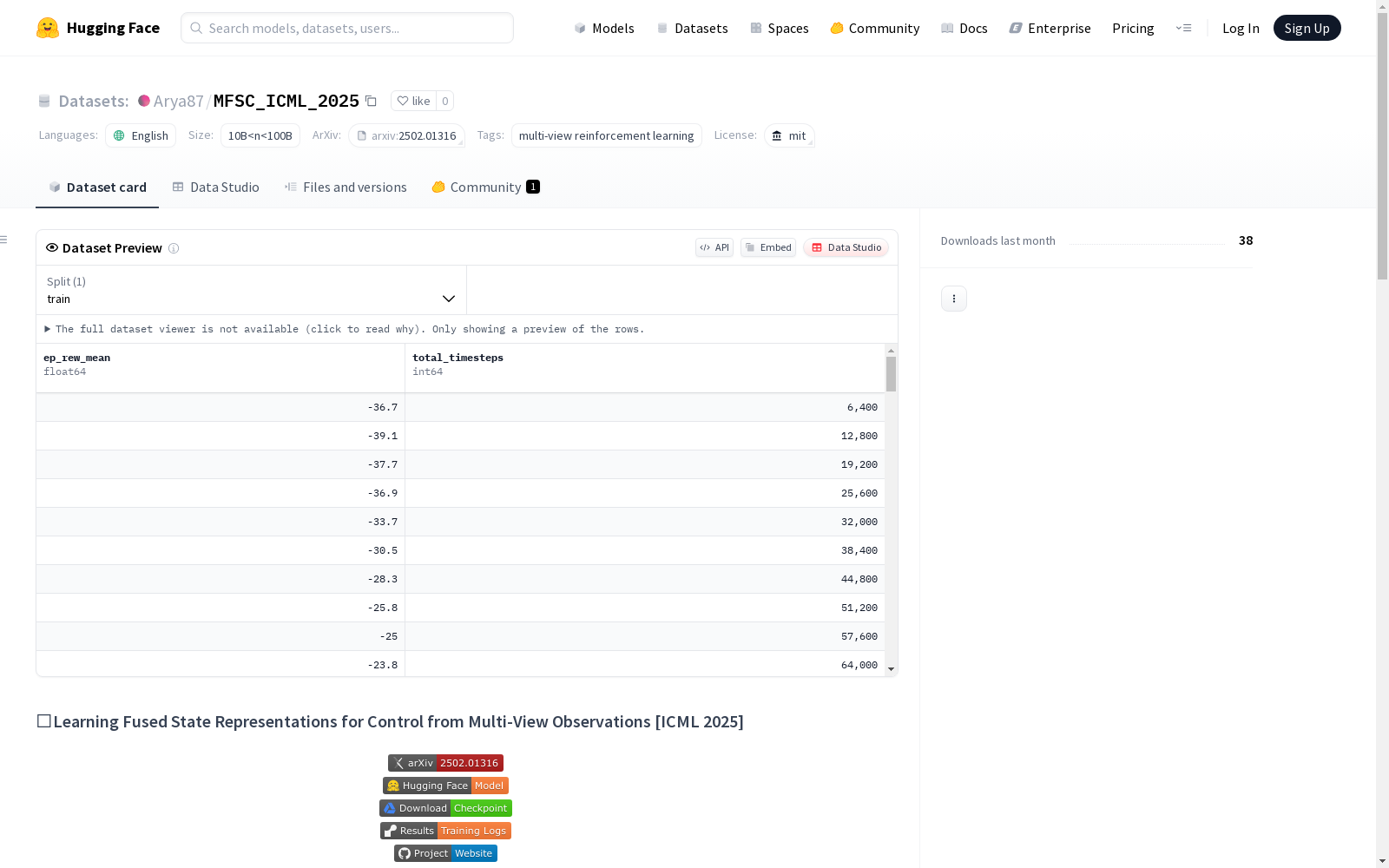Click the English language tag
1389x868 pixels.
[x=141, y=135]
